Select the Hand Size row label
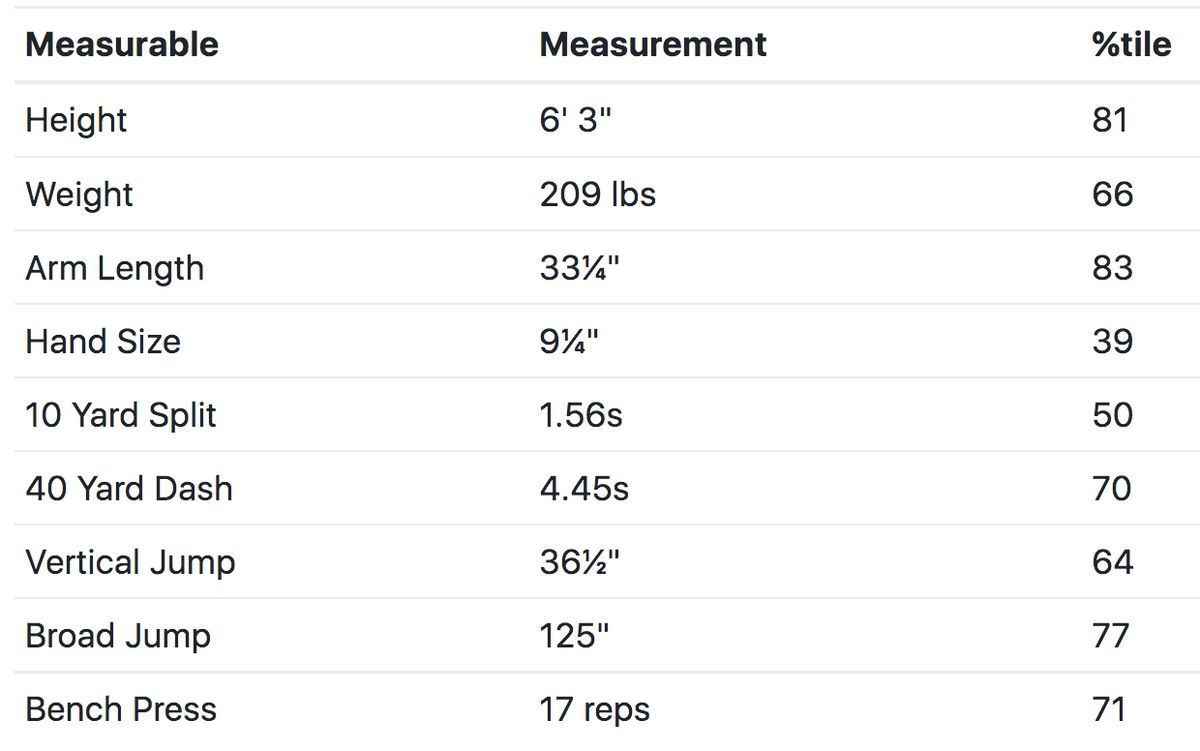The image size is (1200, 751). (103, 342)
